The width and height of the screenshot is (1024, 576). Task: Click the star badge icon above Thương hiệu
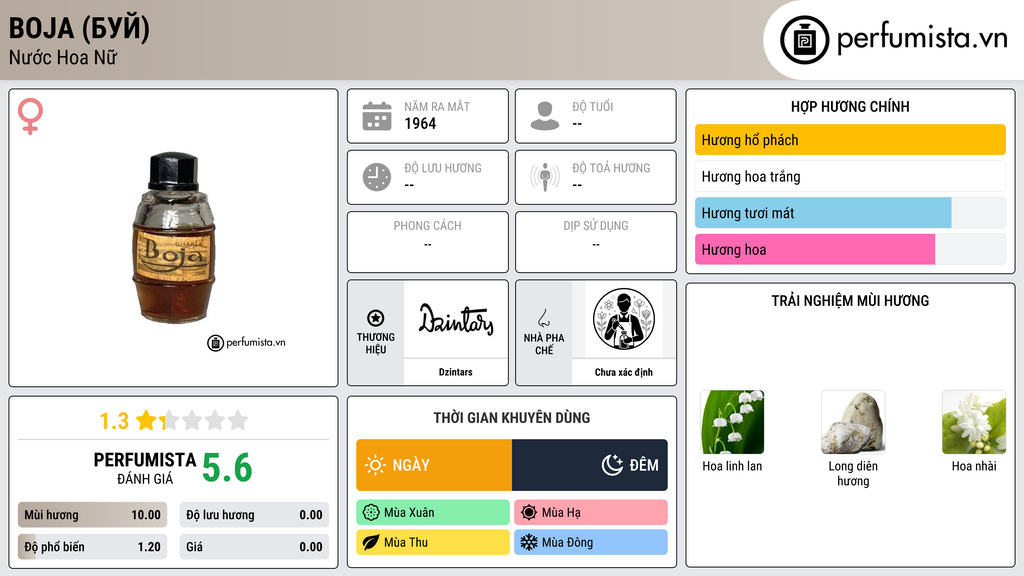[376, 318]
